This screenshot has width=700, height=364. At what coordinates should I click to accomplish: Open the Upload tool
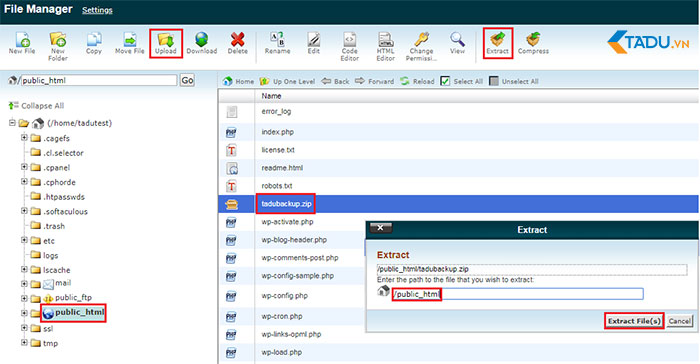(x=166, y=43)
